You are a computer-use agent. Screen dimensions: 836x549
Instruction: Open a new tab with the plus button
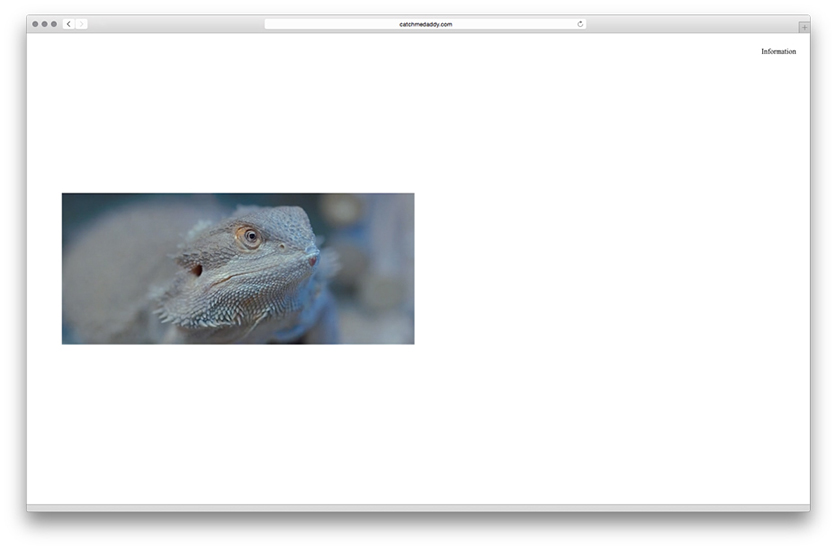[x=804, y=27]
